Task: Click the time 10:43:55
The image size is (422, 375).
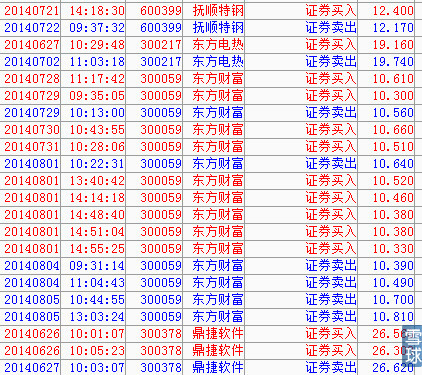Action: click(97, 130)
